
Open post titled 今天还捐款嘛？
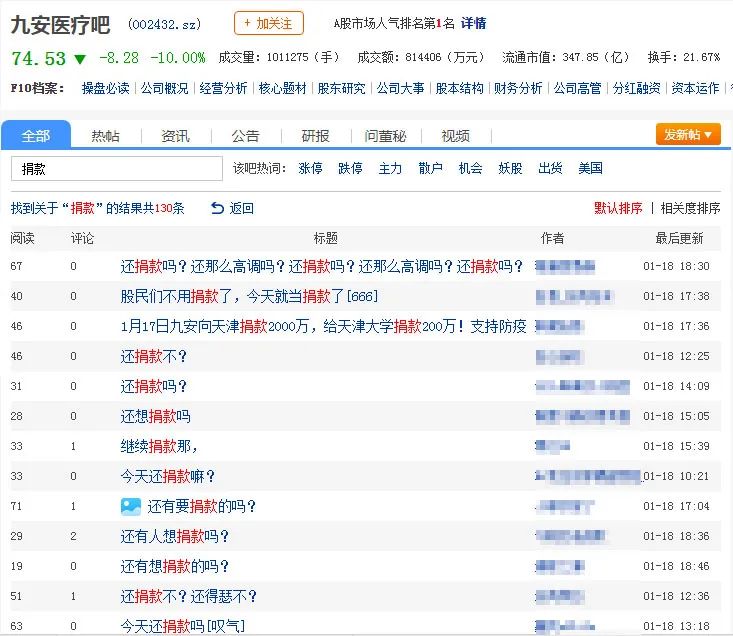(168, 476)
